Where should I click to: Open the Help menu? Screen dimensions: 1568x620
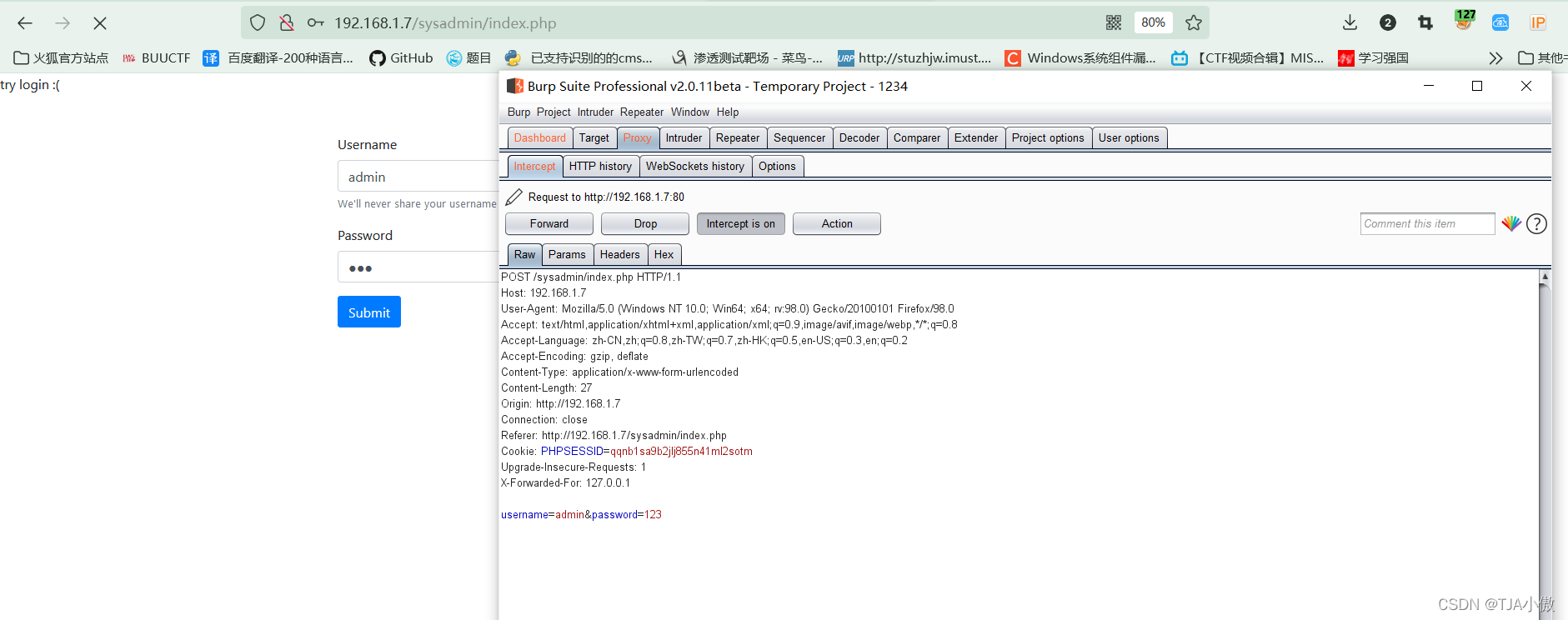(x=728, y=112)
